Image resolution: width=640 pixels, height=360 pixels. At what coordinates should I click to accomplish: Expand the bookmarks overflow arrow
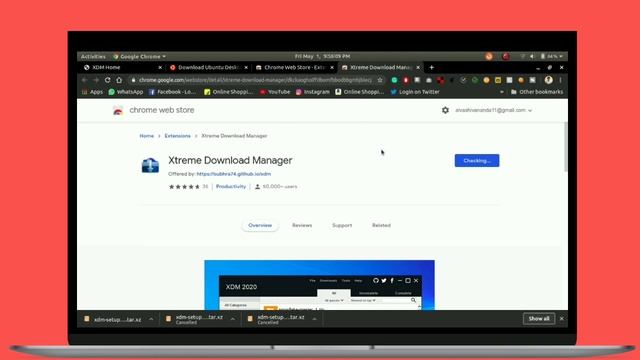(x=502, y=92)
